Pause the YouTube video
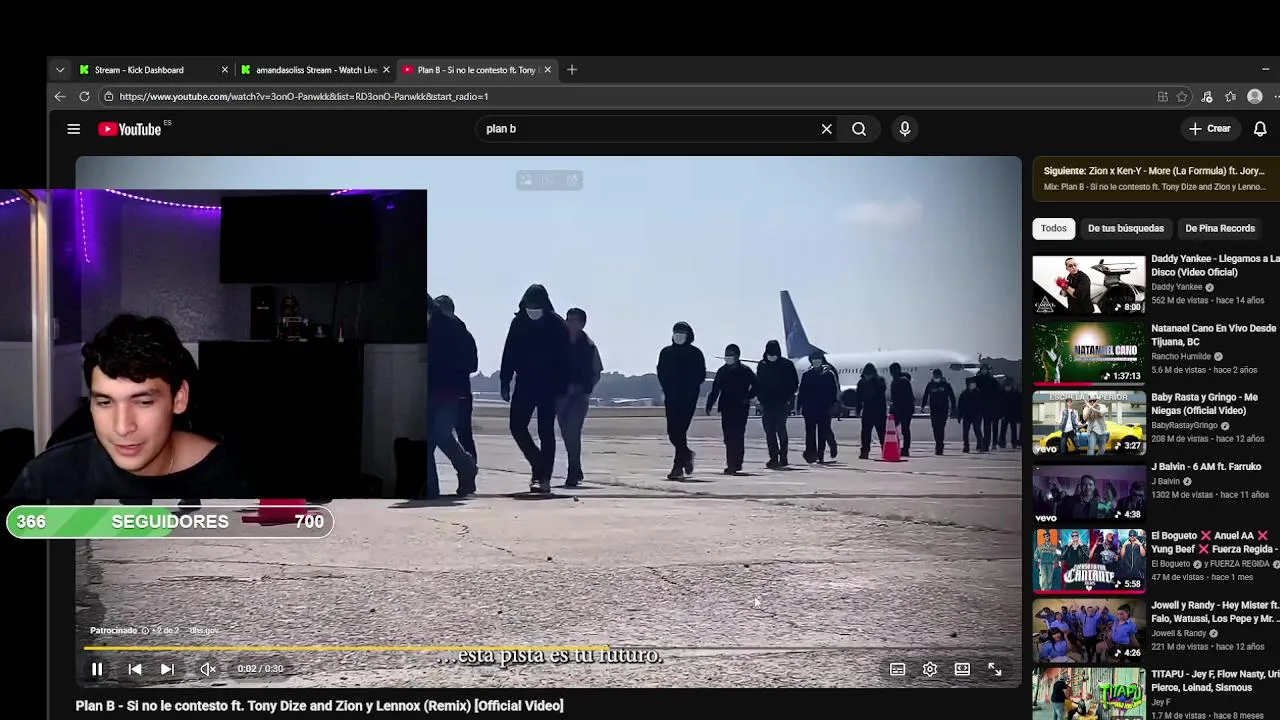The width and height of the screenshot is (1280, 720). point(97,669)
